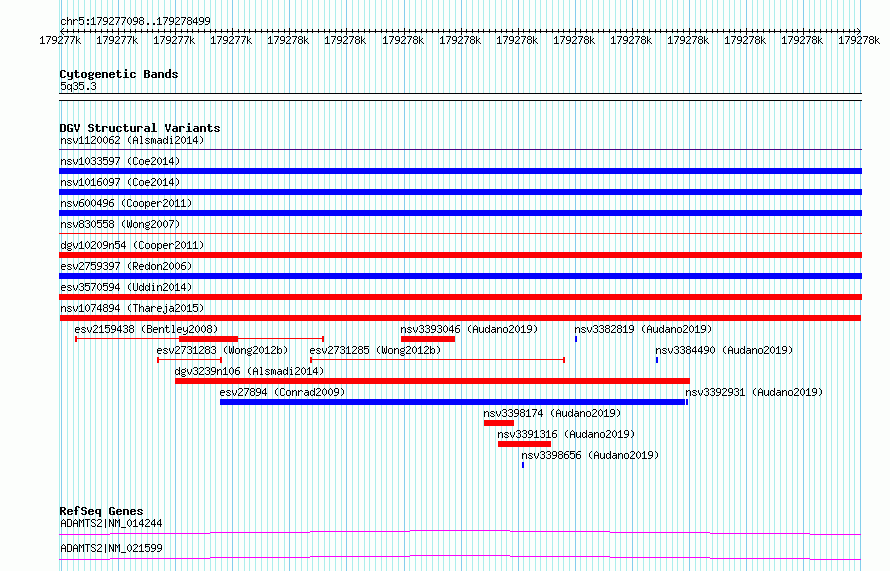Select the esv2731283 thin red interval line

(189, 360)
